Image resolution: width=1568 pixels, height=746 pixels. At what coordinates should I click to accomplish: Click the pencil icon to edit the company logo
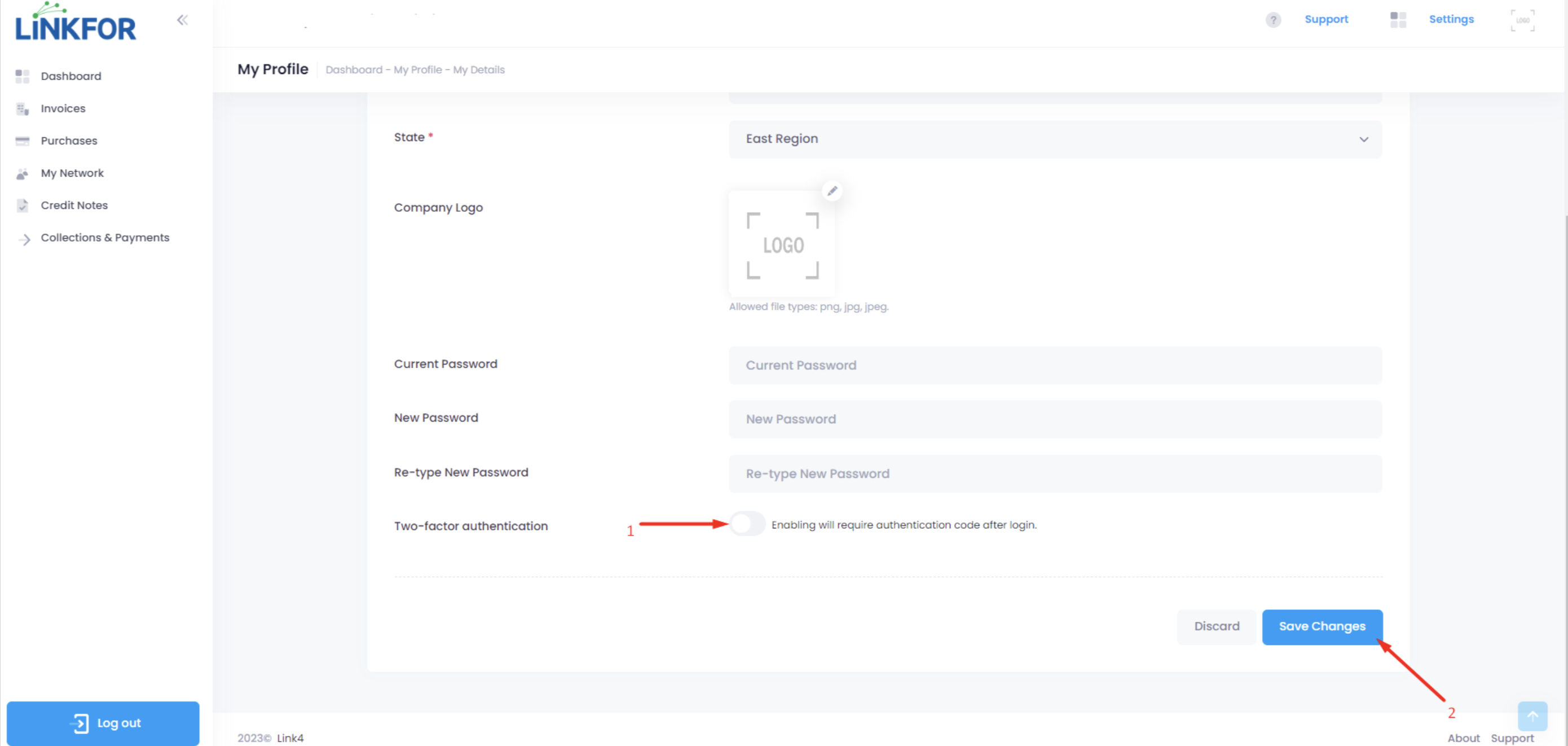click(x=832, y=191)
